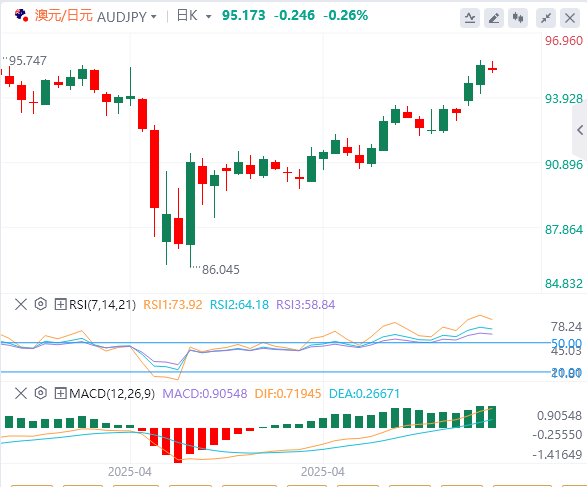The width and height of the screenshot is (587, 487).
Task: Click the 93.928 price axis label
Action: point(564,99)
